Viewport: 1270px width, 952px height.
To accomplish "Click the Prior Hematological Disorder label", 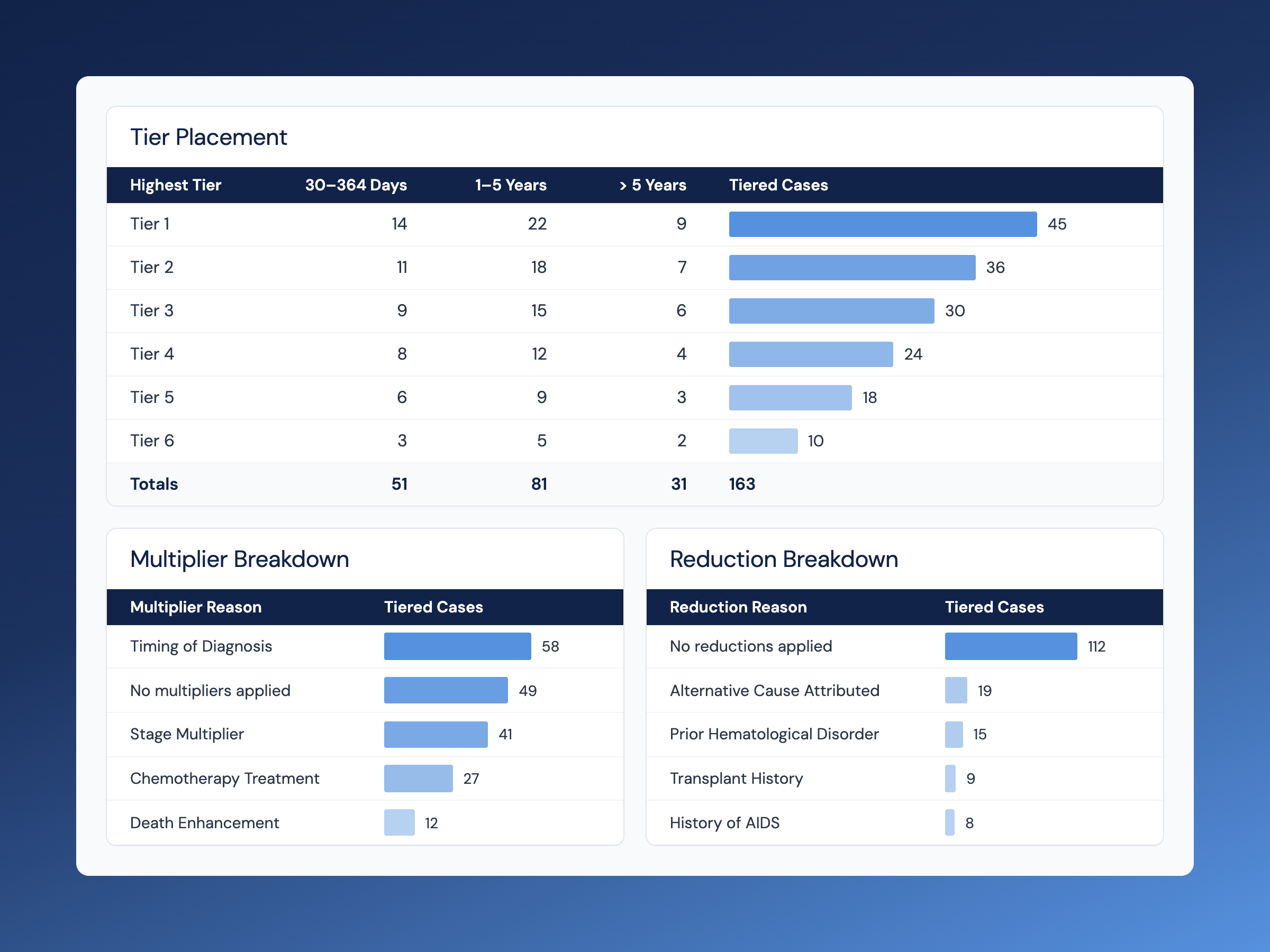I will click(x=774, y=734).
